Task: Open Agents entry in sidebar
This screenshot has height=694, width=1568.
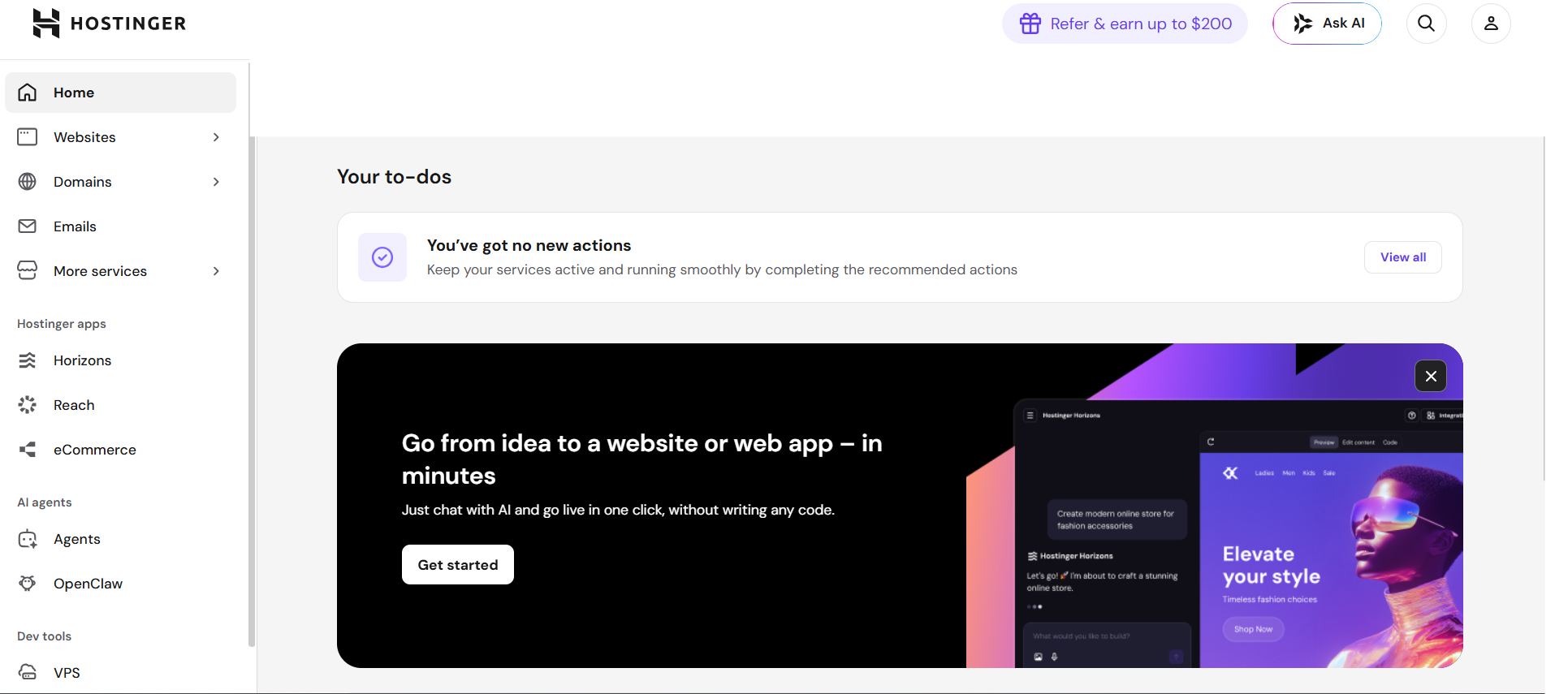Action: click(x=120, y=539)
